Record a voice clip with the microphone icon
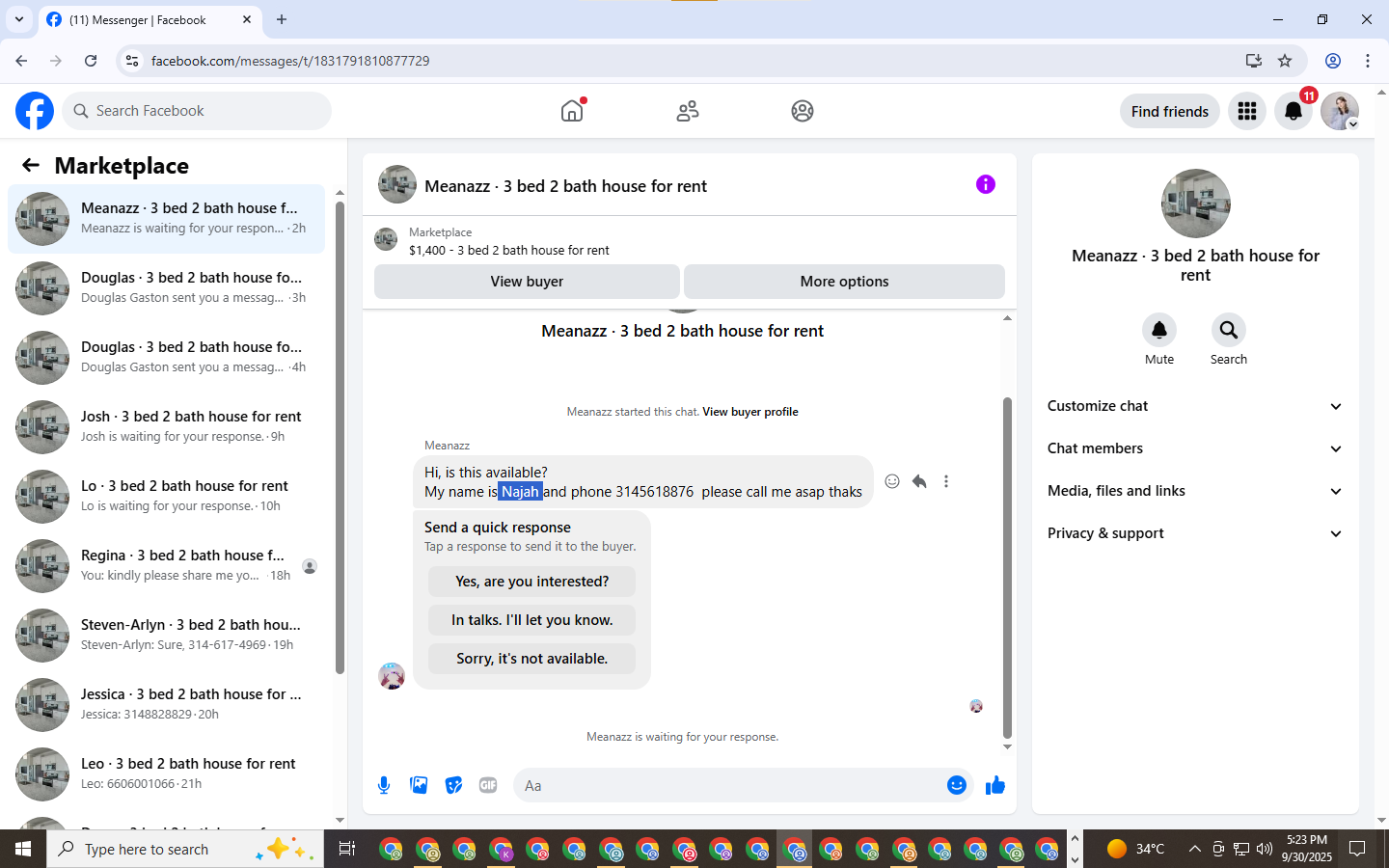1389x868 pixels. tap(384, 785)
